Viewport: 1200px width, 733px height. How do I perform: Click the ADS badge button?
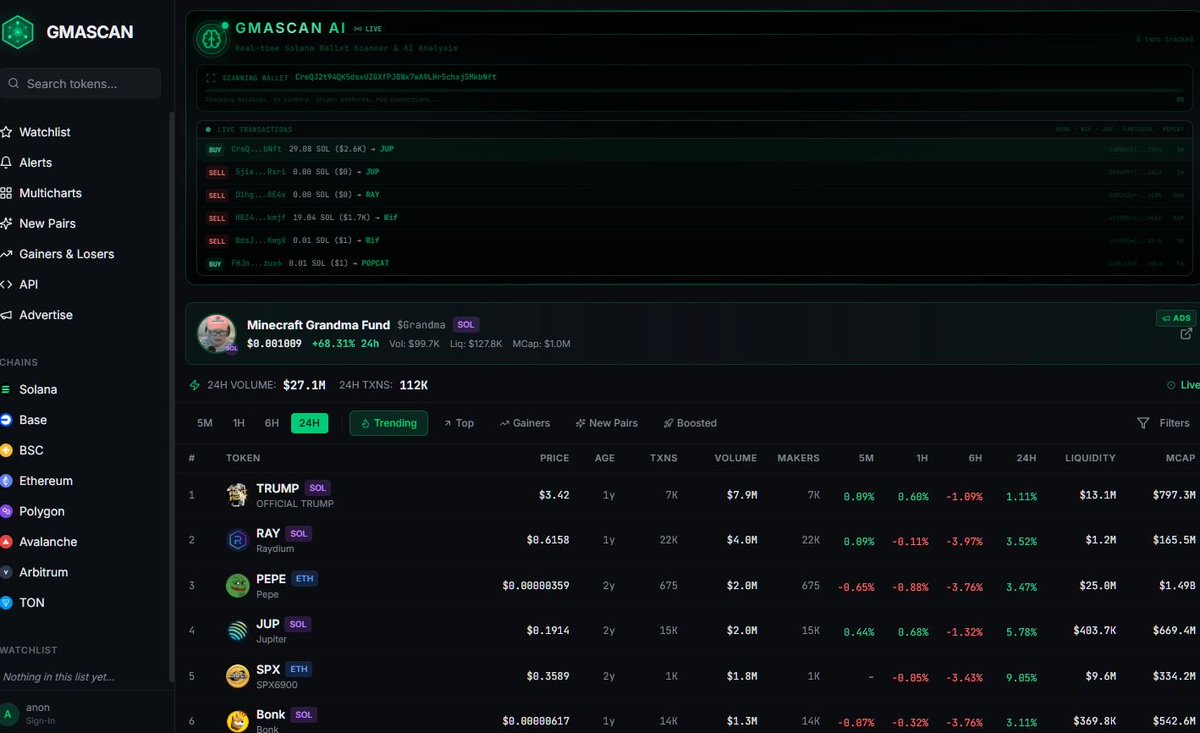[x=1175, y=318]
